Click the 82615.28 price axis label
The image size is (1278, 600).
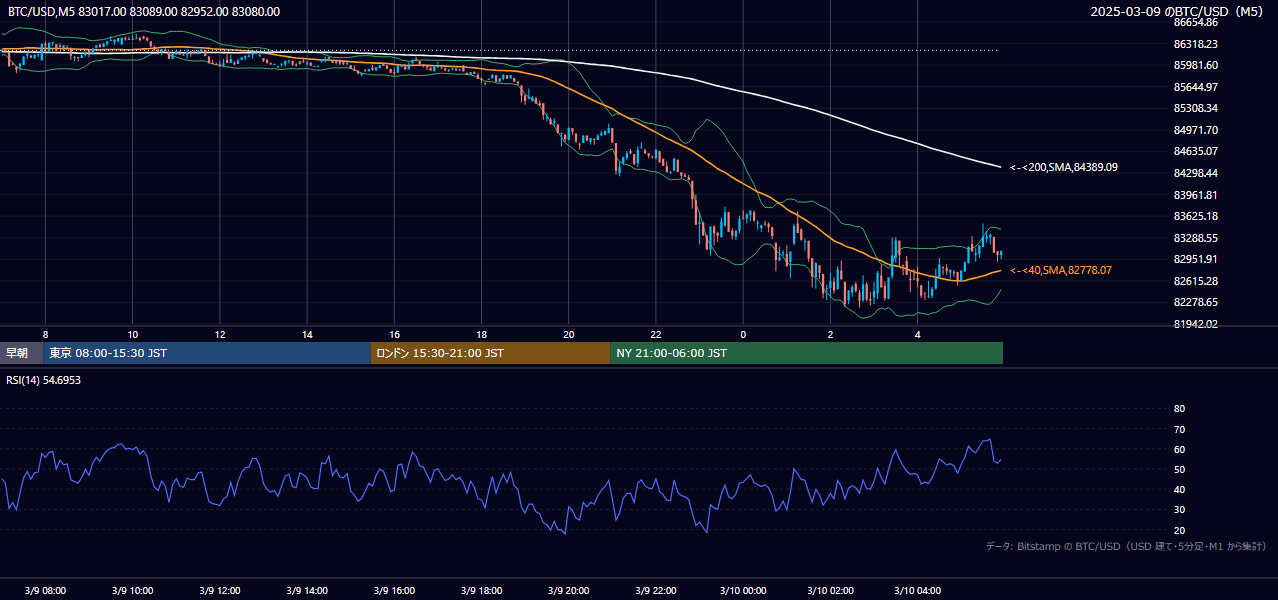point(1196,281)
